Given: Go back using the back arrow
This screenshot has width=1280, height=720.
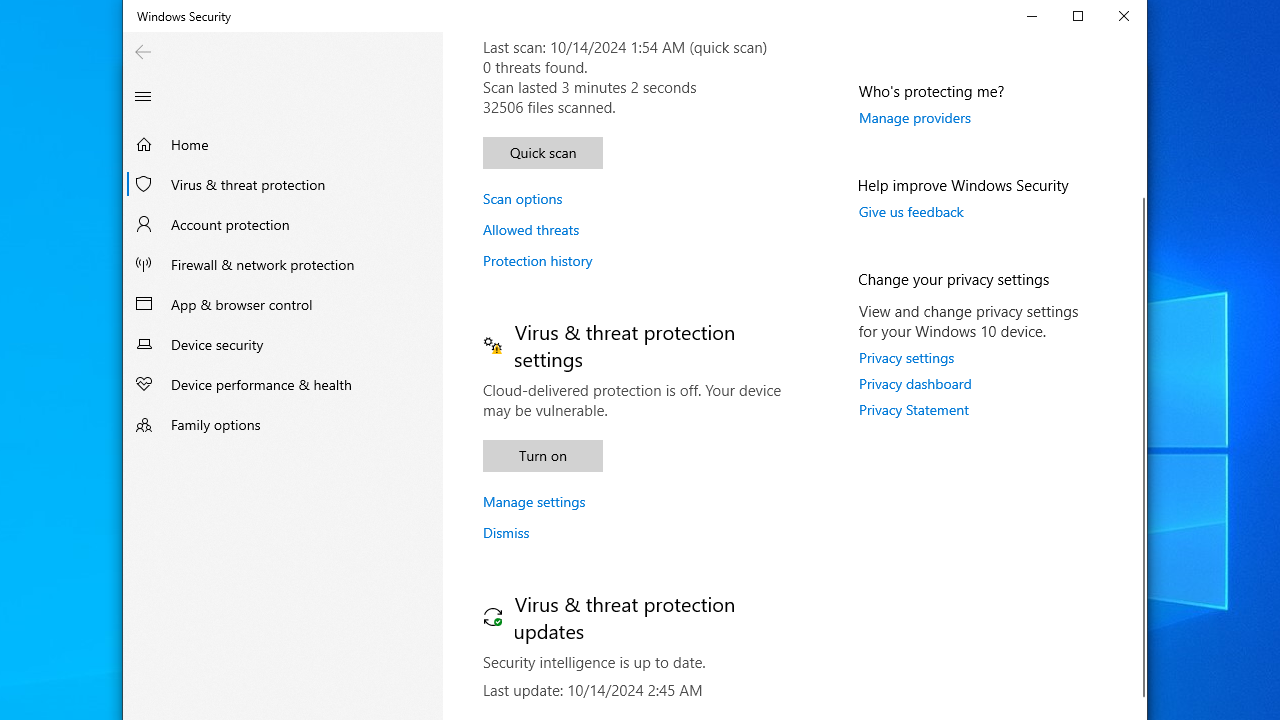Looking at the screenshot, I should (x=143, y=52).
